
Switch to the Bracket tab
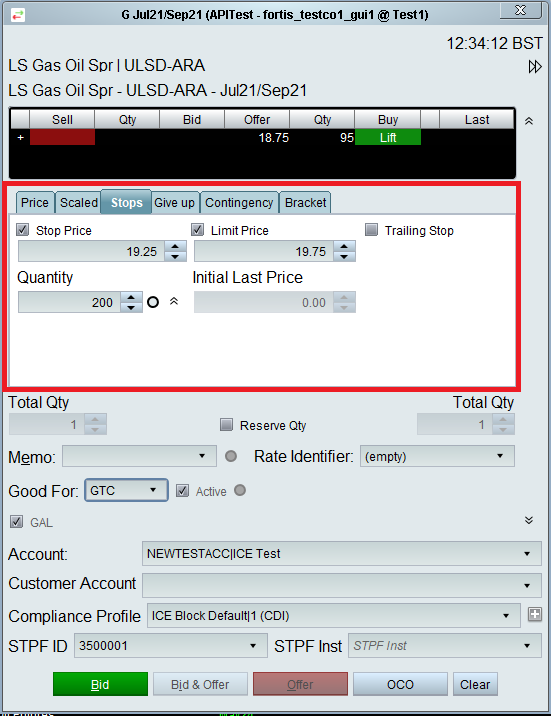(305, 203)
